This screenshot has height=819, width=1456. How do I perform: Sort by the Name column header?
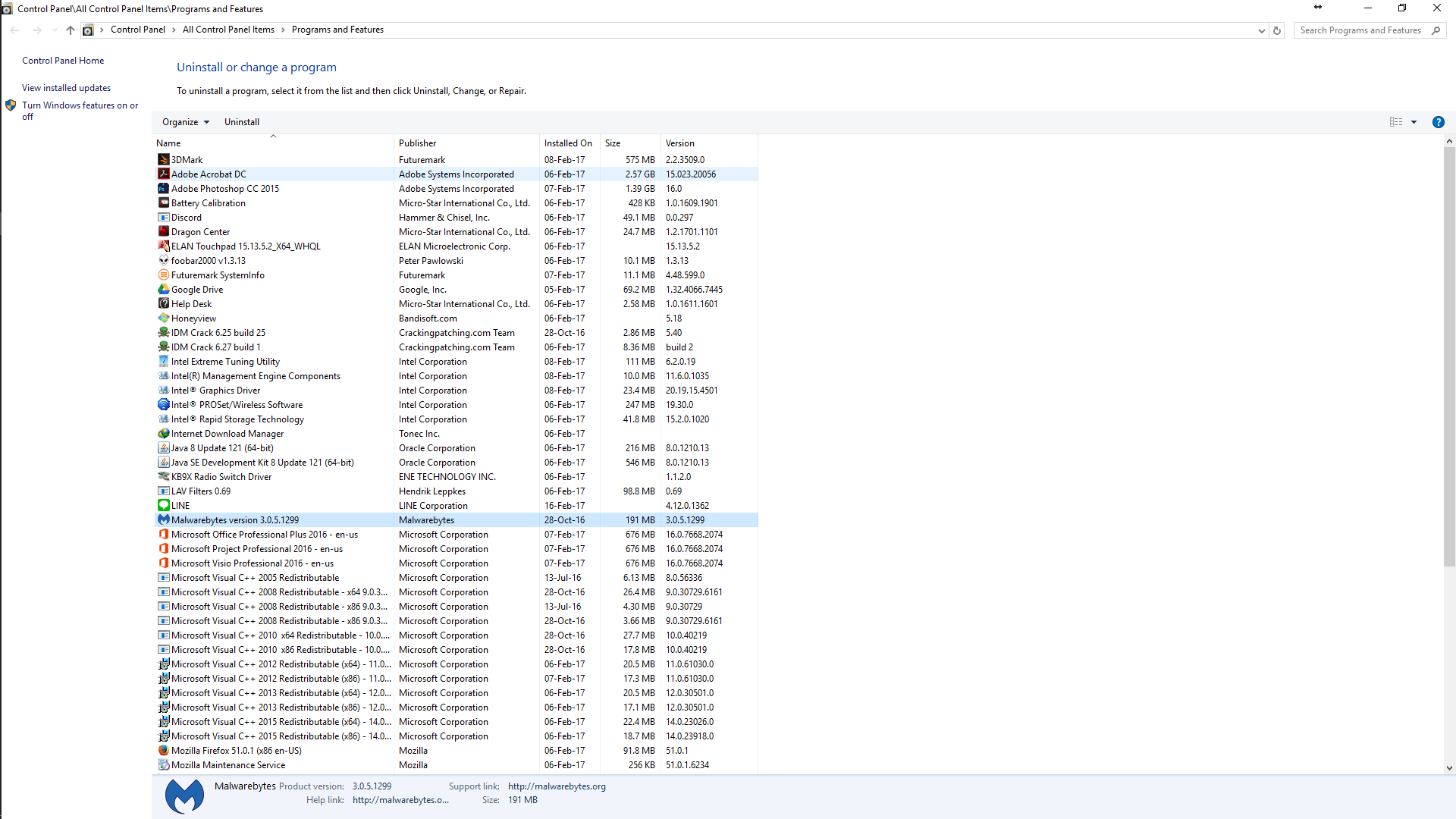[x=273, y=143]
